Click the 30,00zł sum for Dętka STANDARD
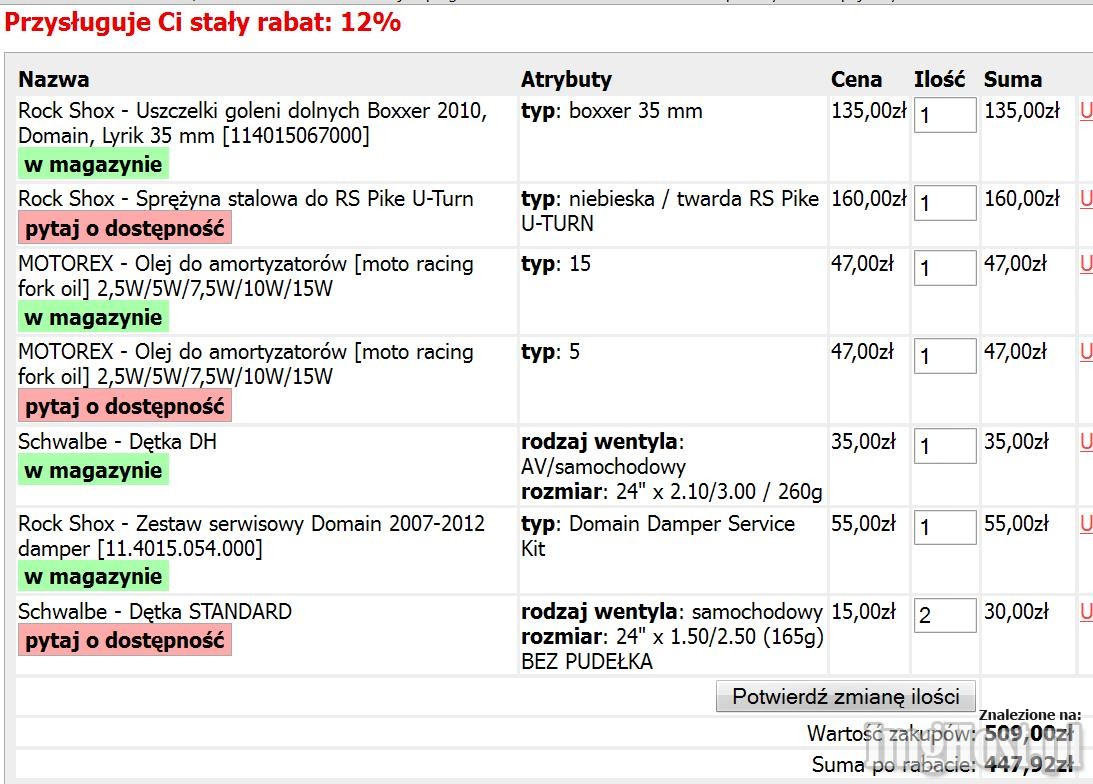 (1016, 612)
